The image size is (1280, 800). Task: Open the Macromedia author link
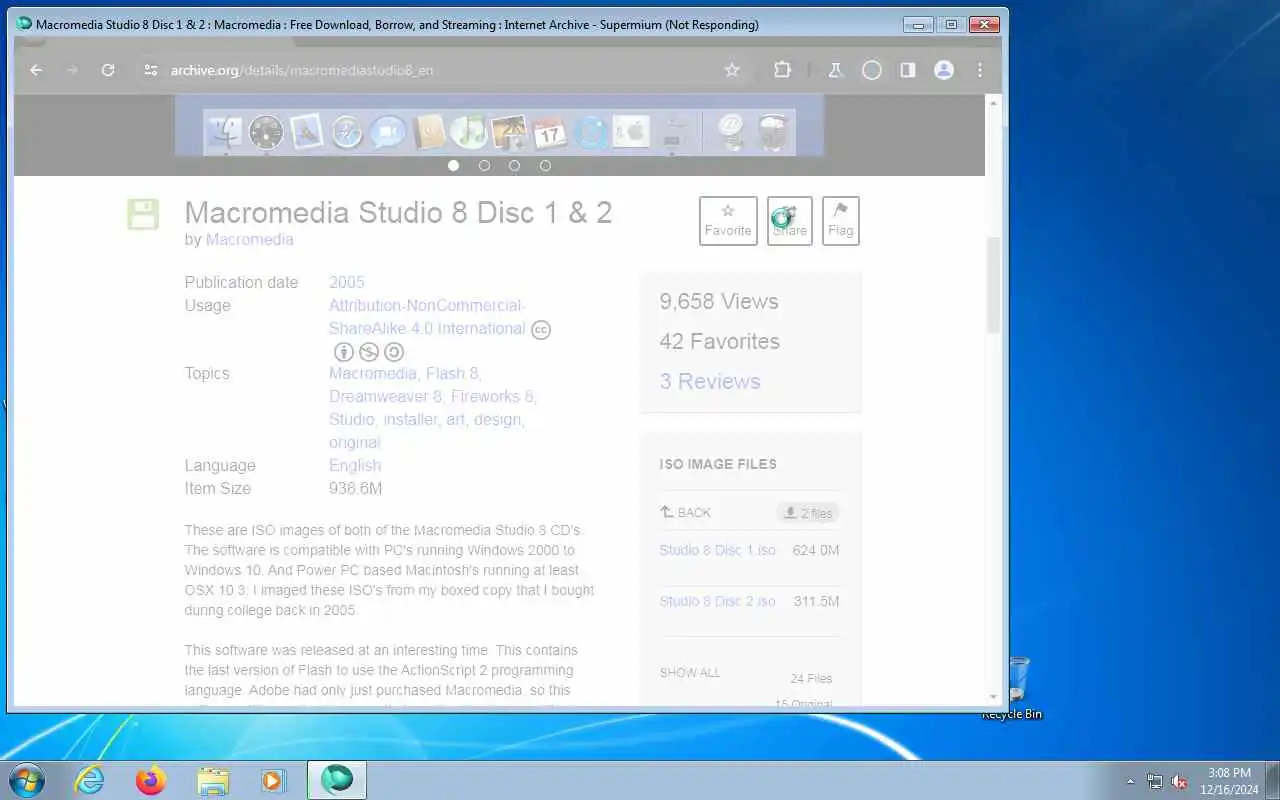[250, 240]
